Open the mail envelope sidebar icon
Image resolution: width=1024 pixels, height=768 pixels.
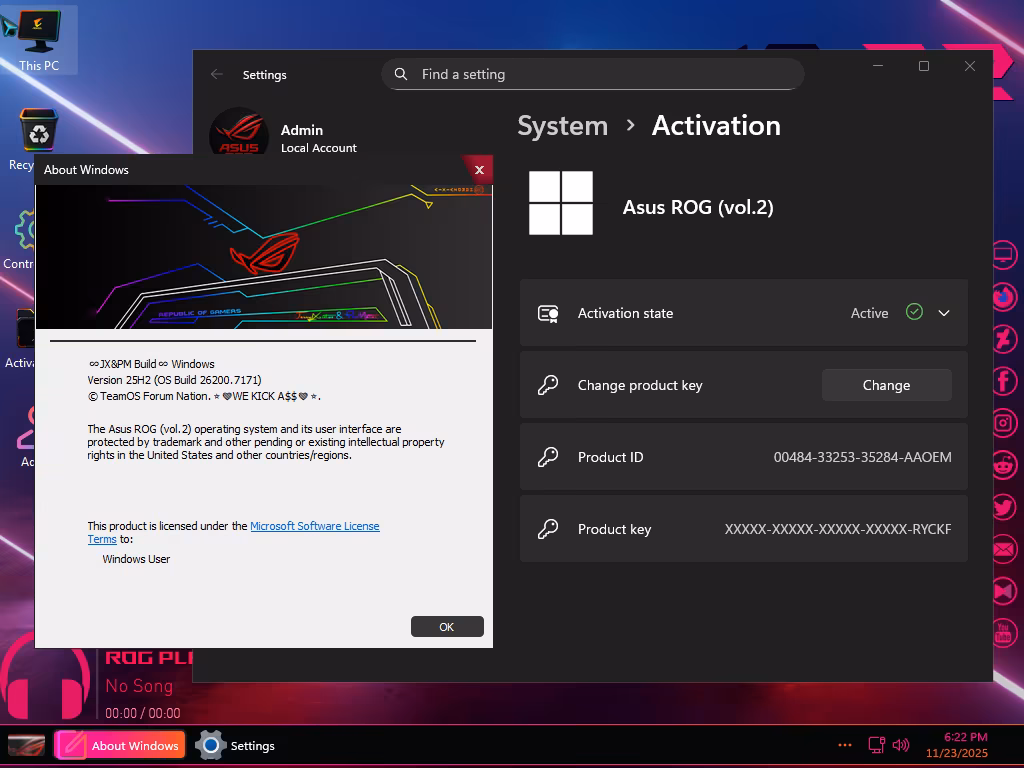pyautogui.click(x=1004, y=549)
